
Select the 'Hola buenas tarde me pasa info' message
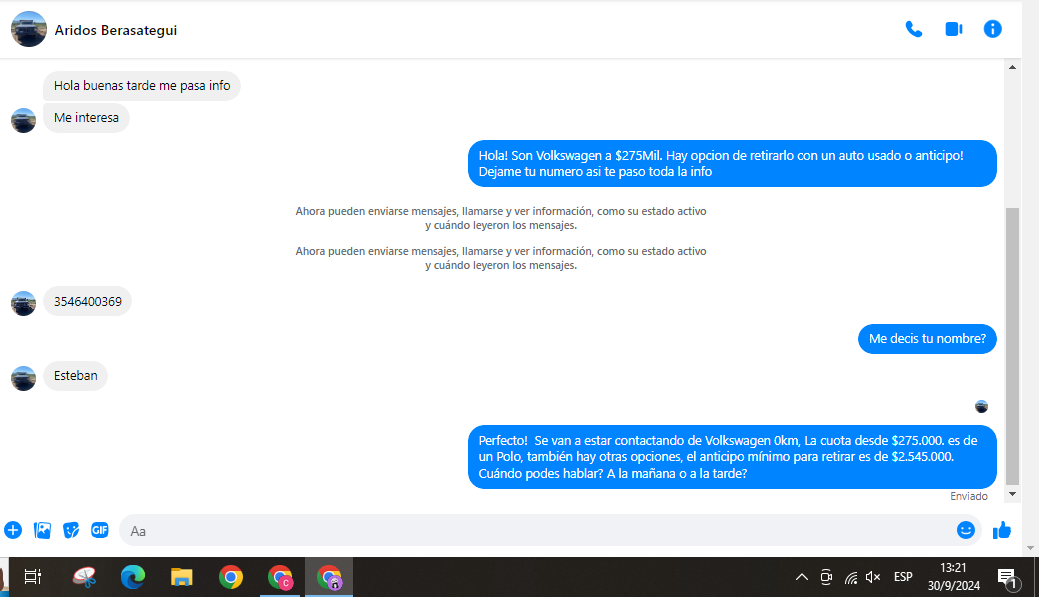click(x=142, y=85)
